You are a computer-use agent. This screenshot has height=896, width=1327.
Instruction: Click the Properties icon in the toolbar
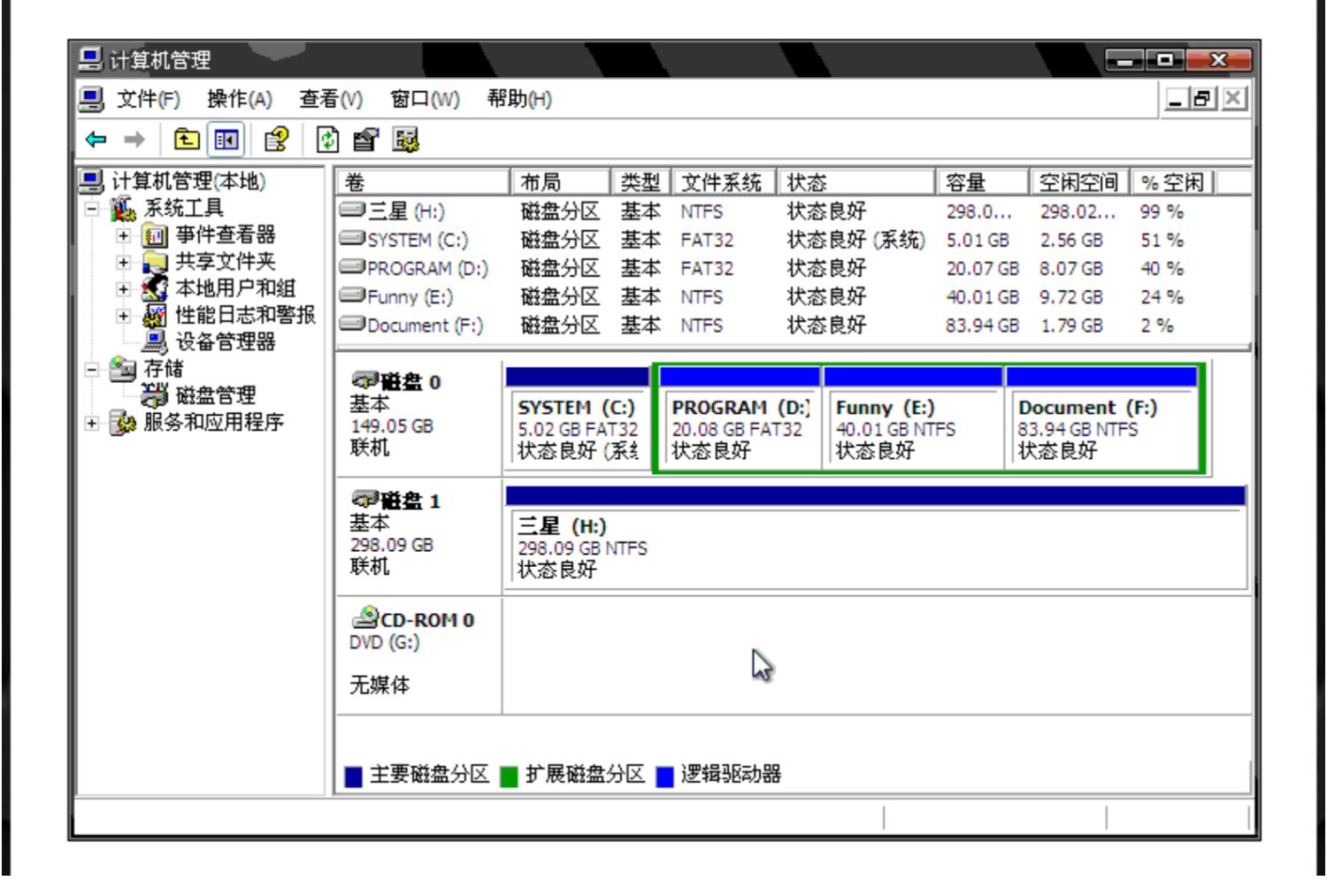coord(365,140)
